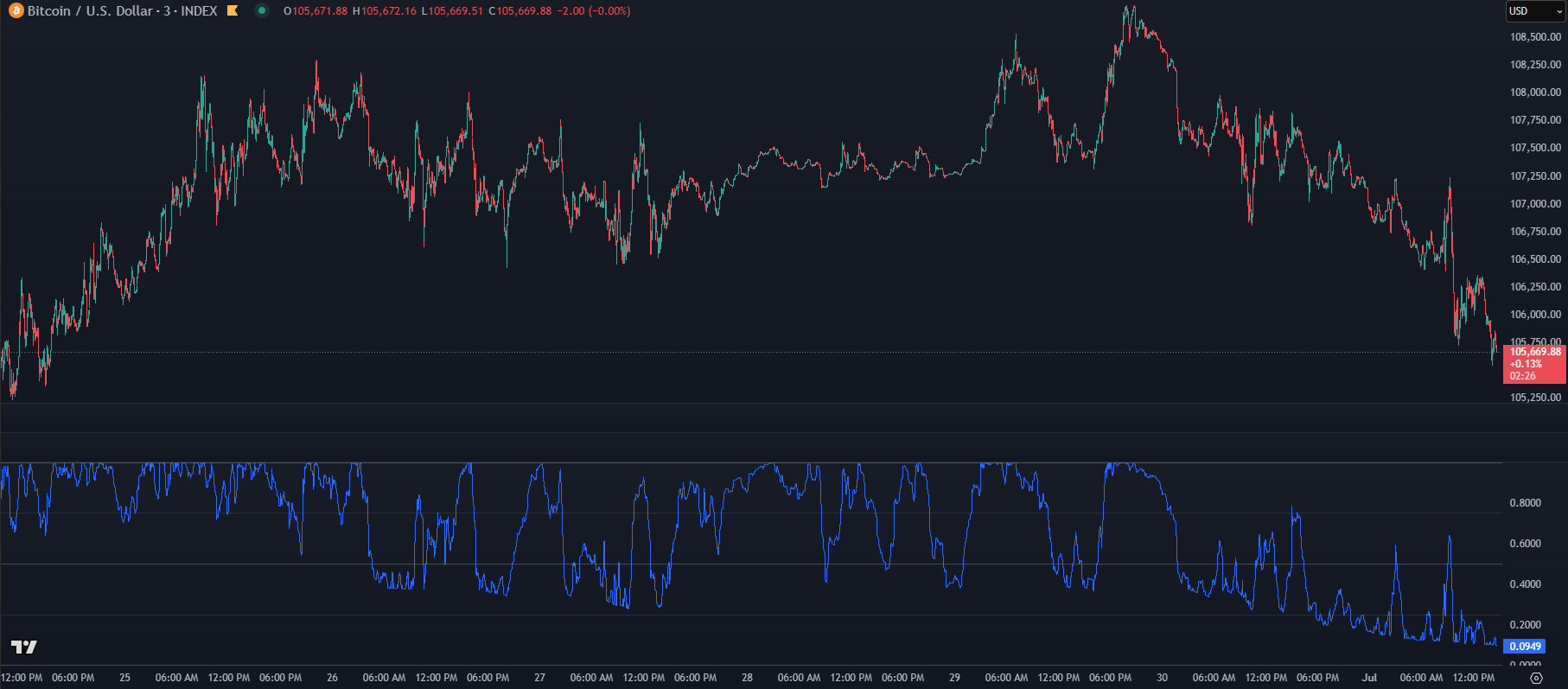Click the red current price label 105,669.88

[1535, 352]
